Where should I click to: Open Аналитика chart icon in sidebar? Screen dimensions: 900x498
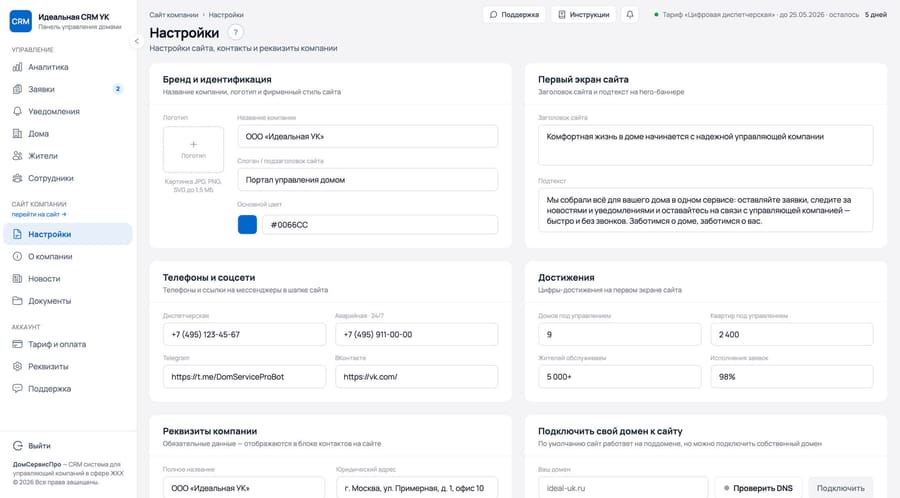coord(17,67)
